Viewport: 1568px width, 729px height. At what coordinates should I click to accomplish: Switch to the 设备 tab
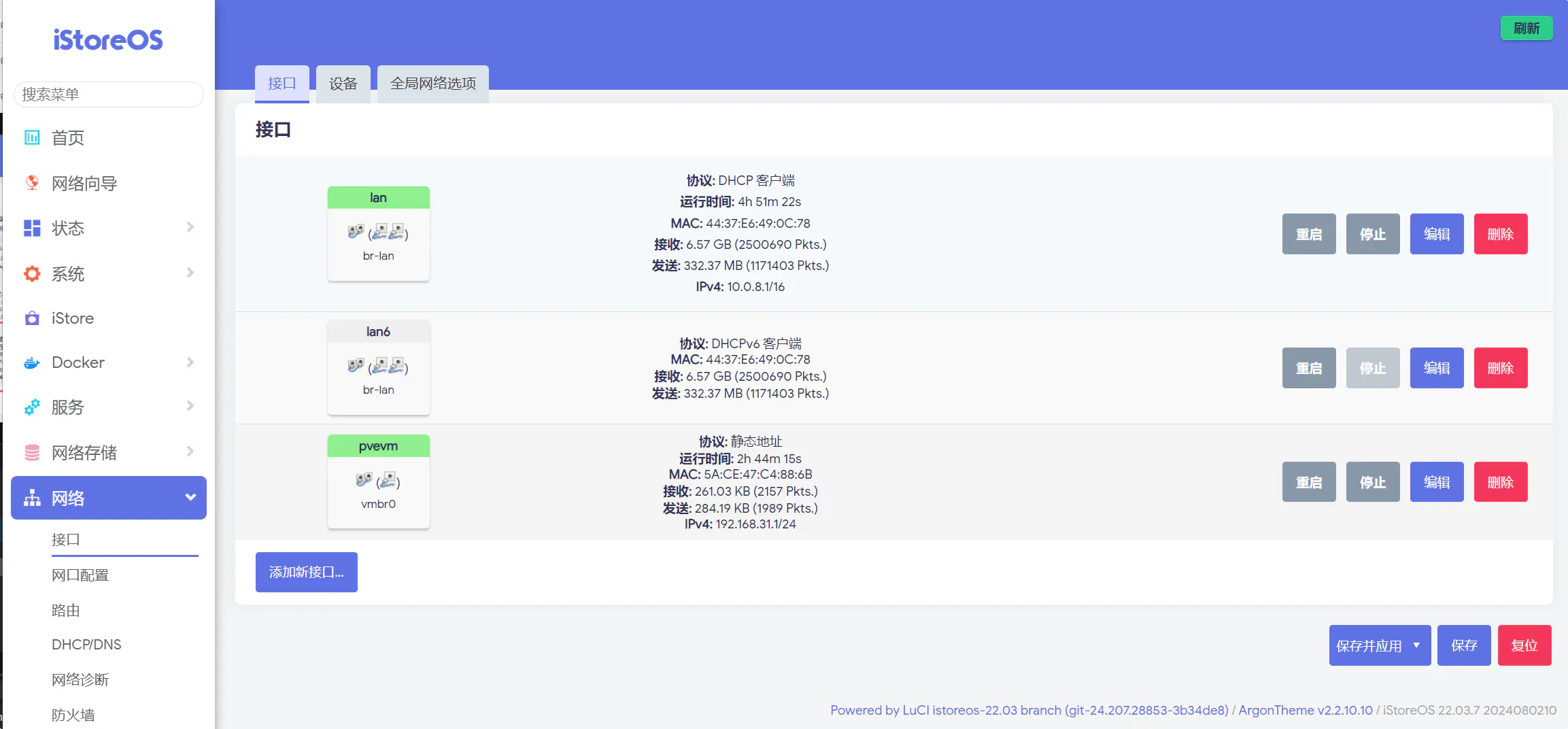pyautogui.click(x=343, y=84)
